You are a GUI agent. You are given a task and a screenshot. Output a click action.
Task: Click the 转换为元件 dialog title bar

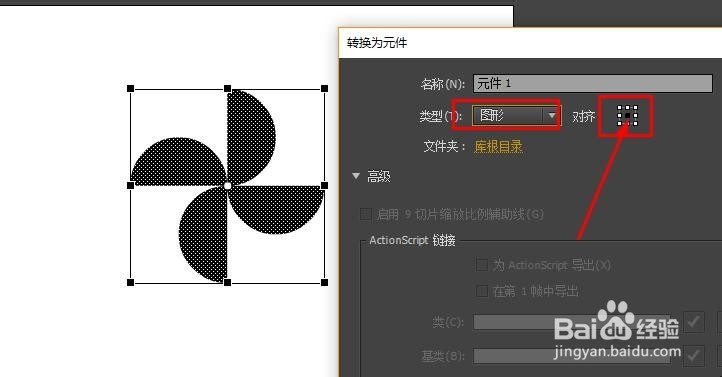pos(530,43)
